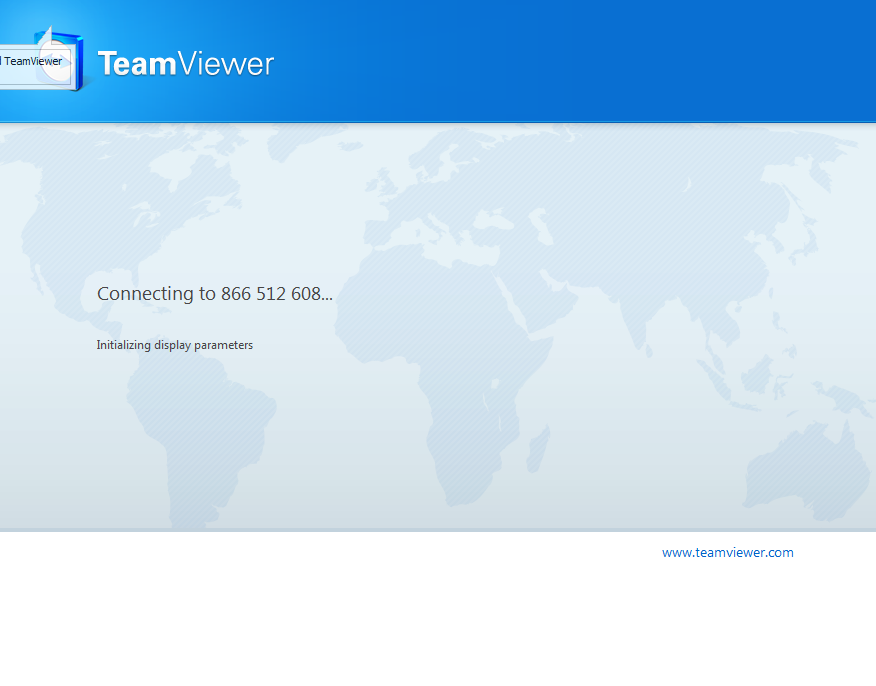Select the "Initializing display parameters" status text

point(174,345)
